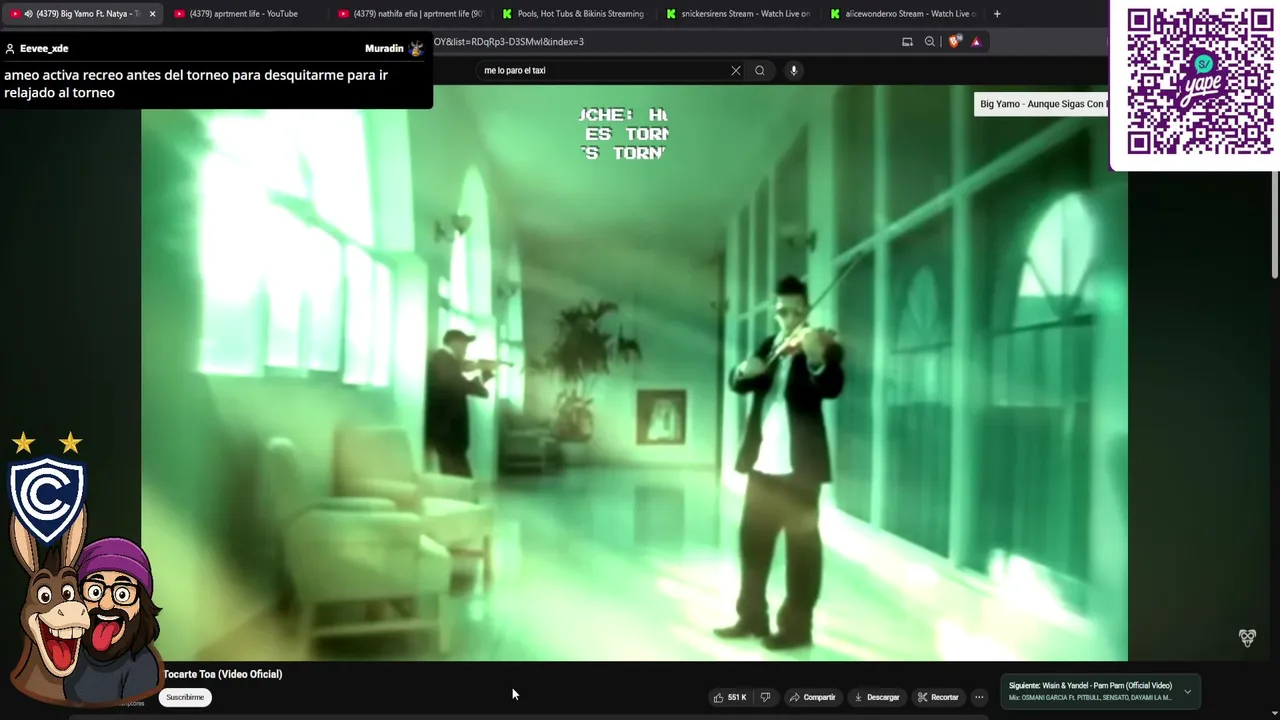Image resolution: width=1280 pixels, height=720 pixels.
Task: Click the Yape QR code overlay
Action: (x=1199, y=81)
